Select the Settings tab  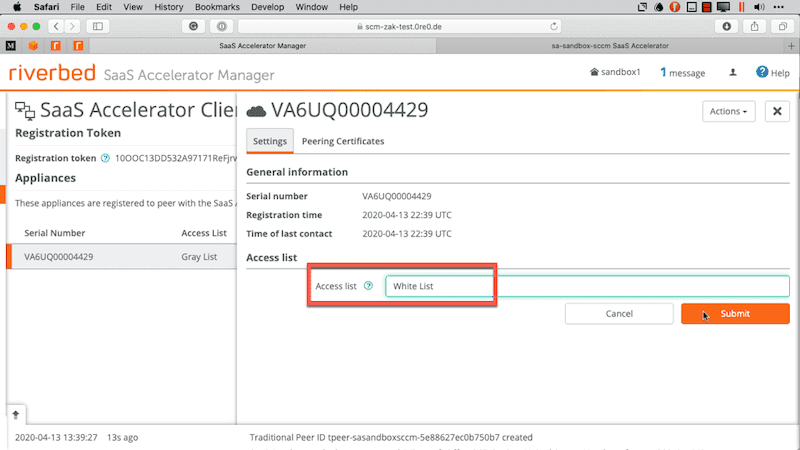click(x=270, y=141)
